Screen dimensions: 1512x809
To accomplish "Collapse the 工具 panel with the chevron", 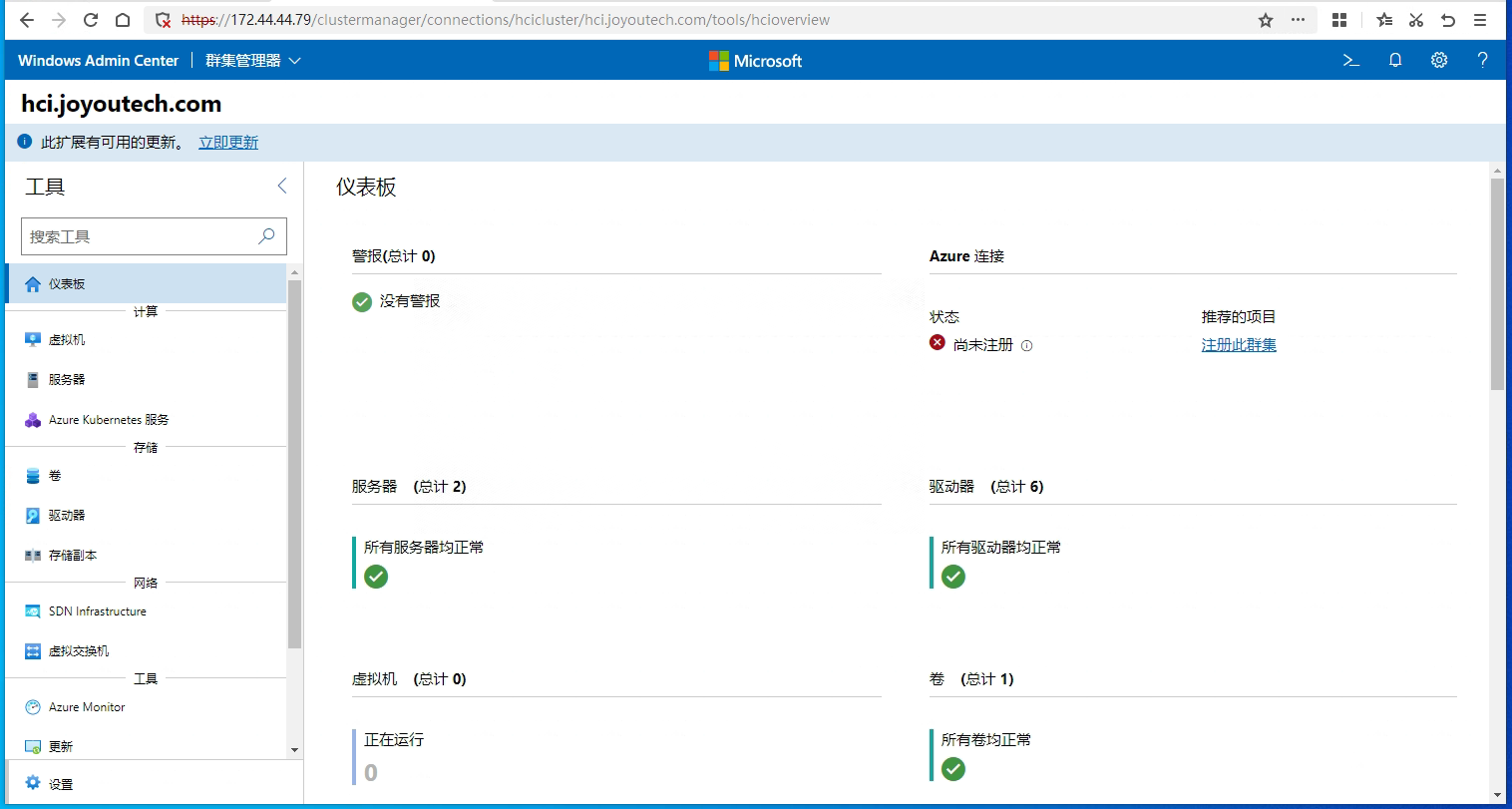I will (x=282, y=187).
